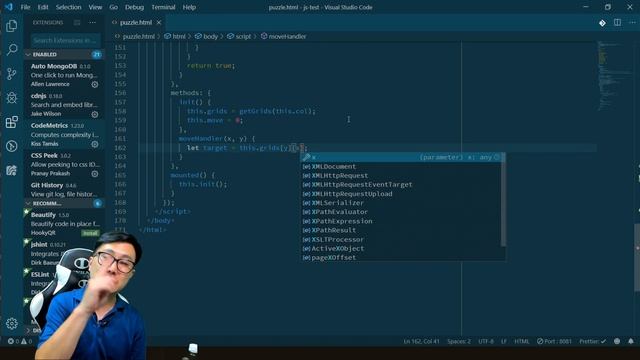640x360 pixels.
Task: Click body in the breadcrumb
Action: (x=210, y=36)
